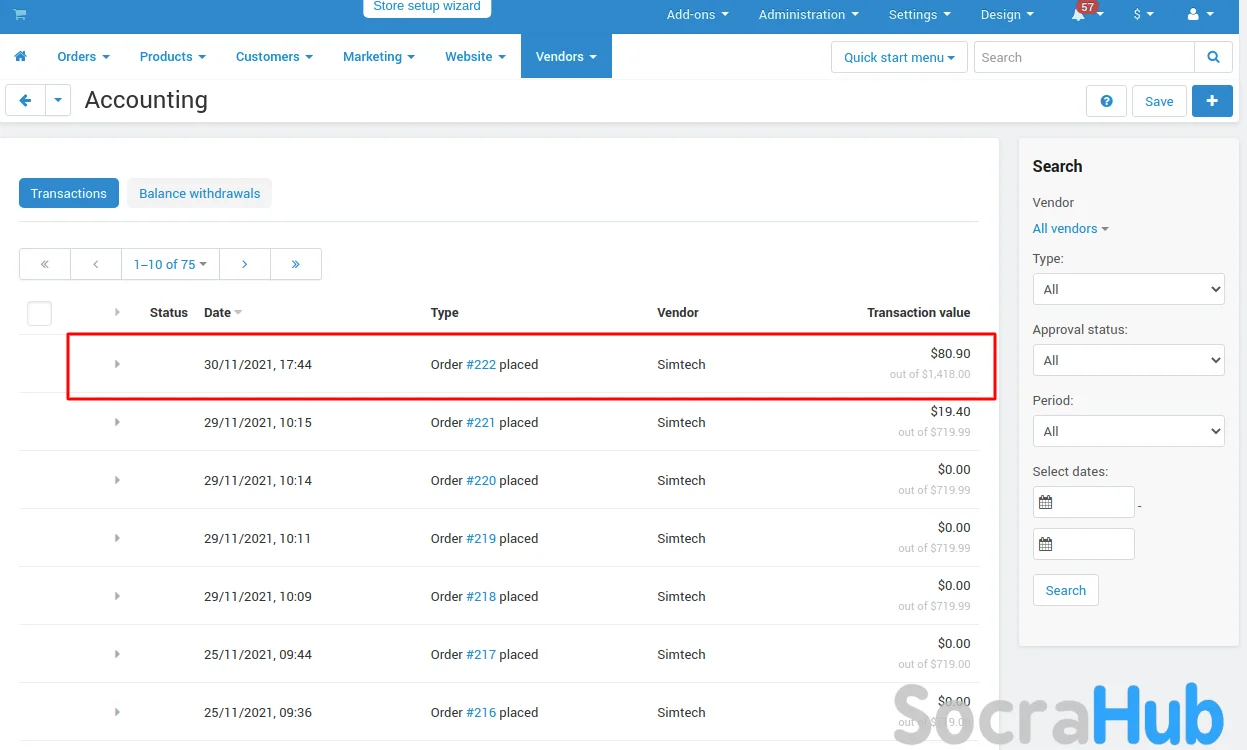Click the first Select dates start field
The height and width of the screenshot is (750, 1247).
(1083, 502)
